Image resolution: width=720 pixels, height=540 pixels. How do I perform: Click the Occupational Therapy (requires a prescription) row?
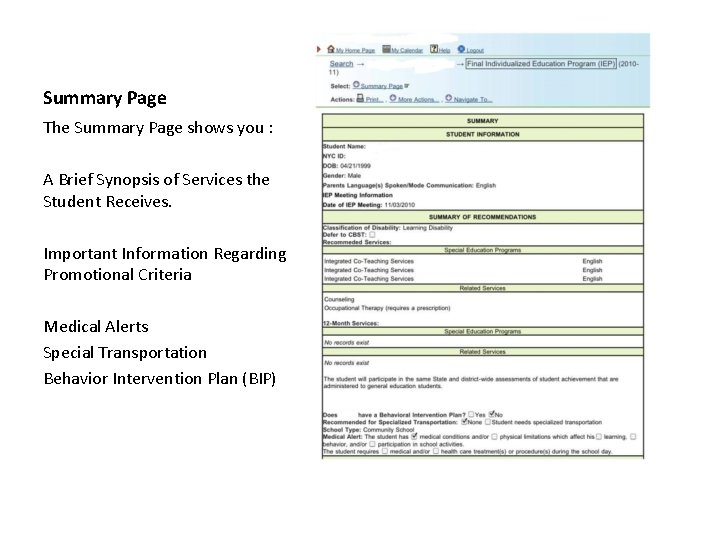[x=387, y=308]
